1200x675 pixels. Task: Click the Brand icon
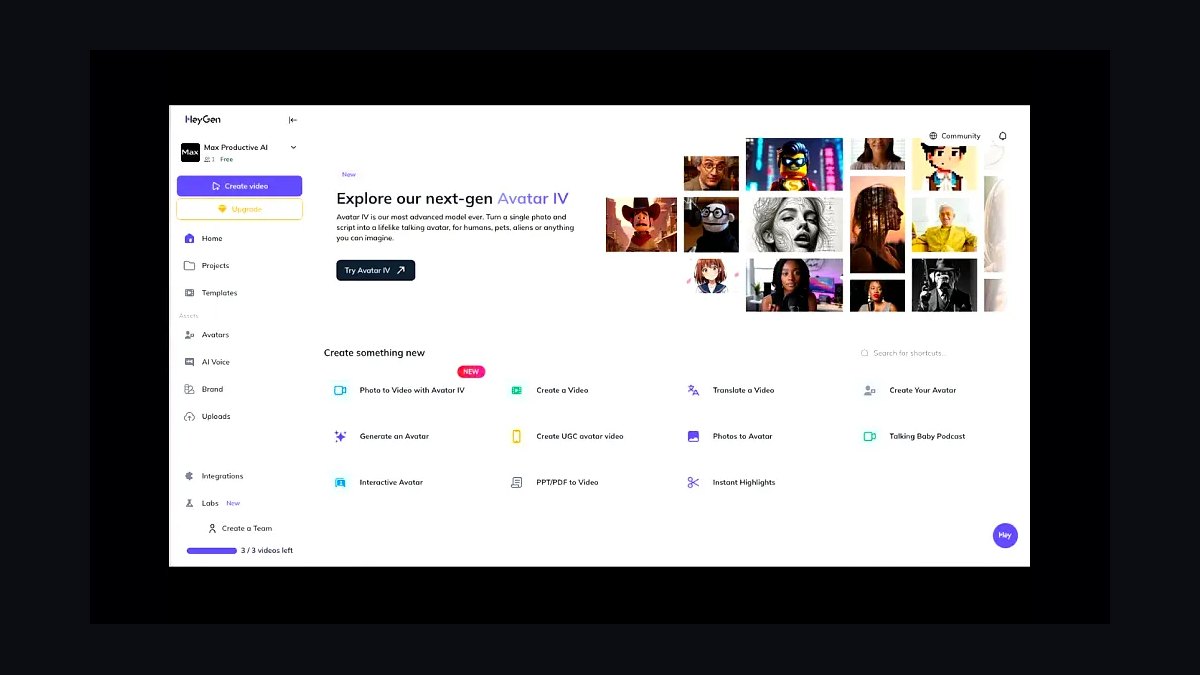click(x=190, y=389)
